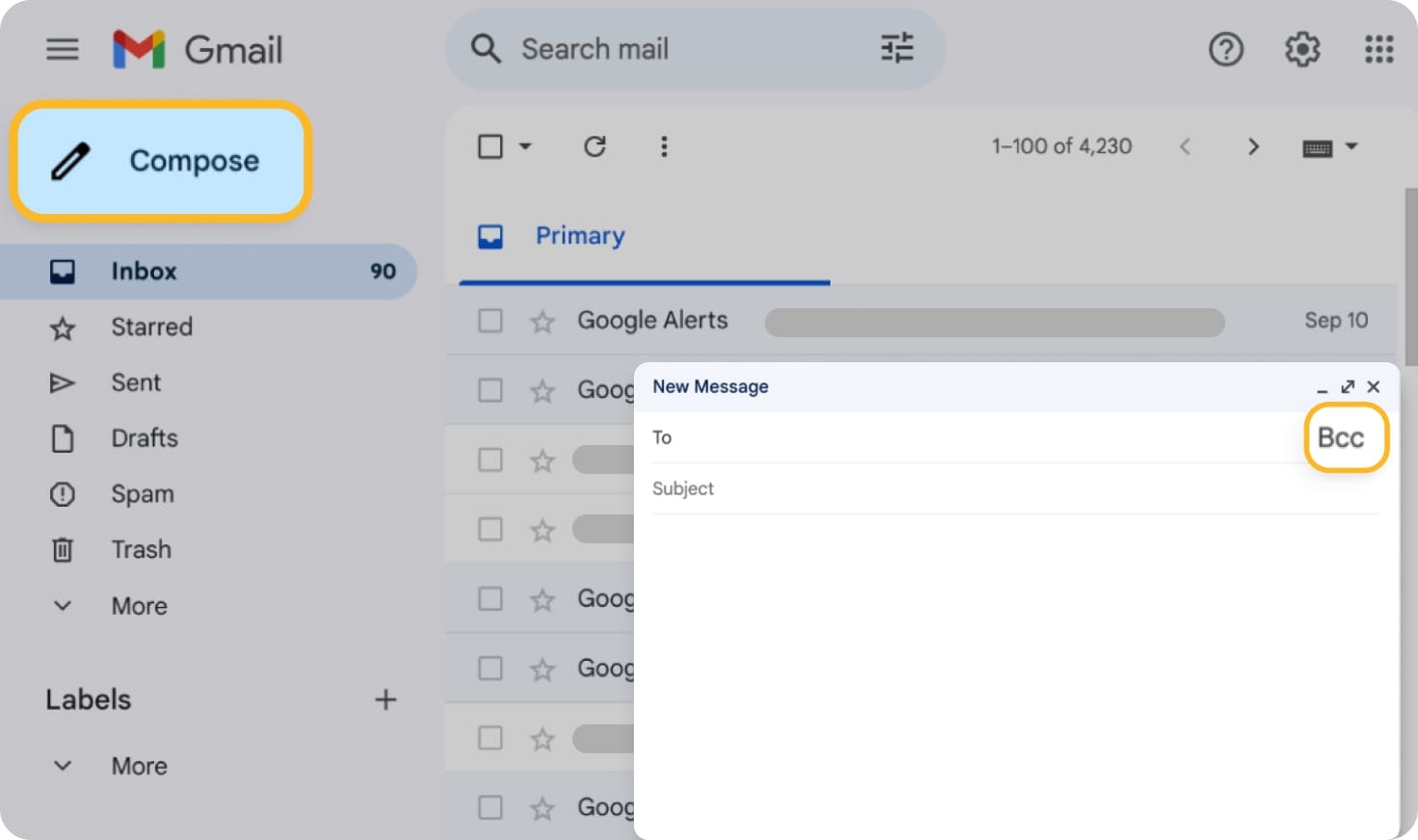This screenshot has width=1418, height=840.
Task: Select the Compose button's pencil icon
Action: (x=71, y=161)
